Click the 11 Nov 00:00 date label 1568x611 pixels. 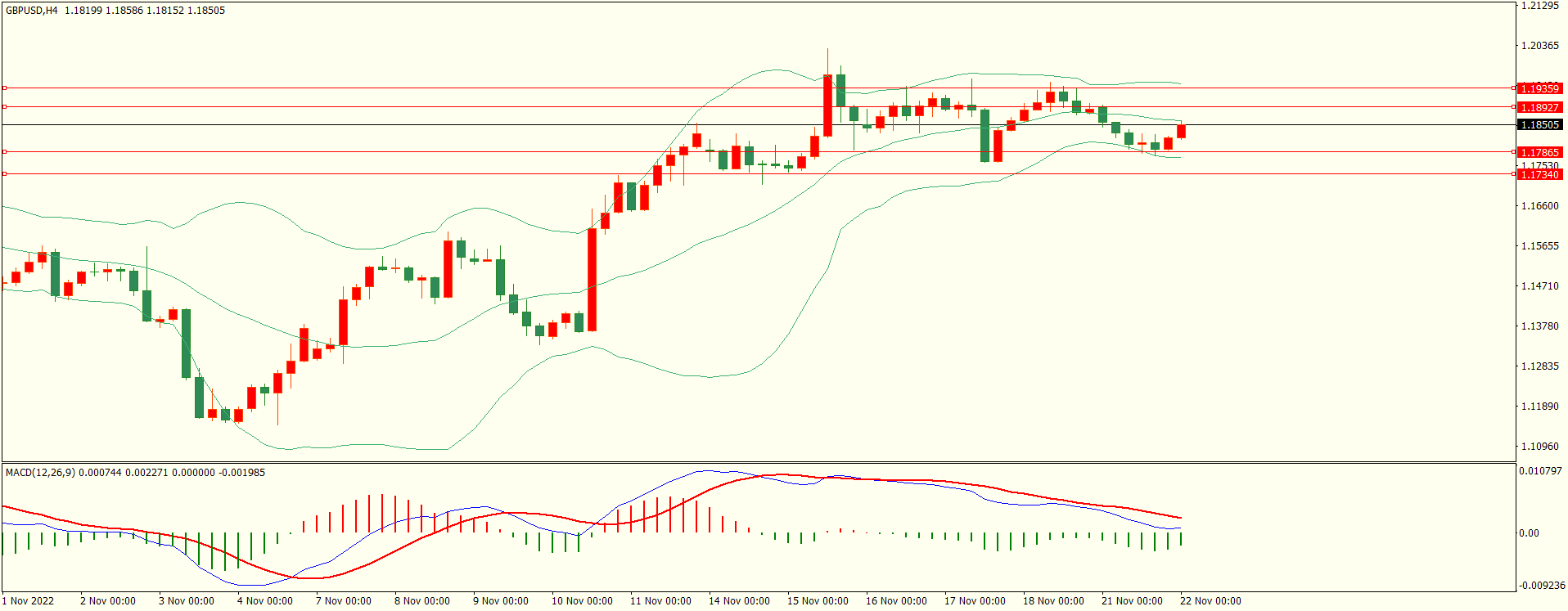(660, 601)
